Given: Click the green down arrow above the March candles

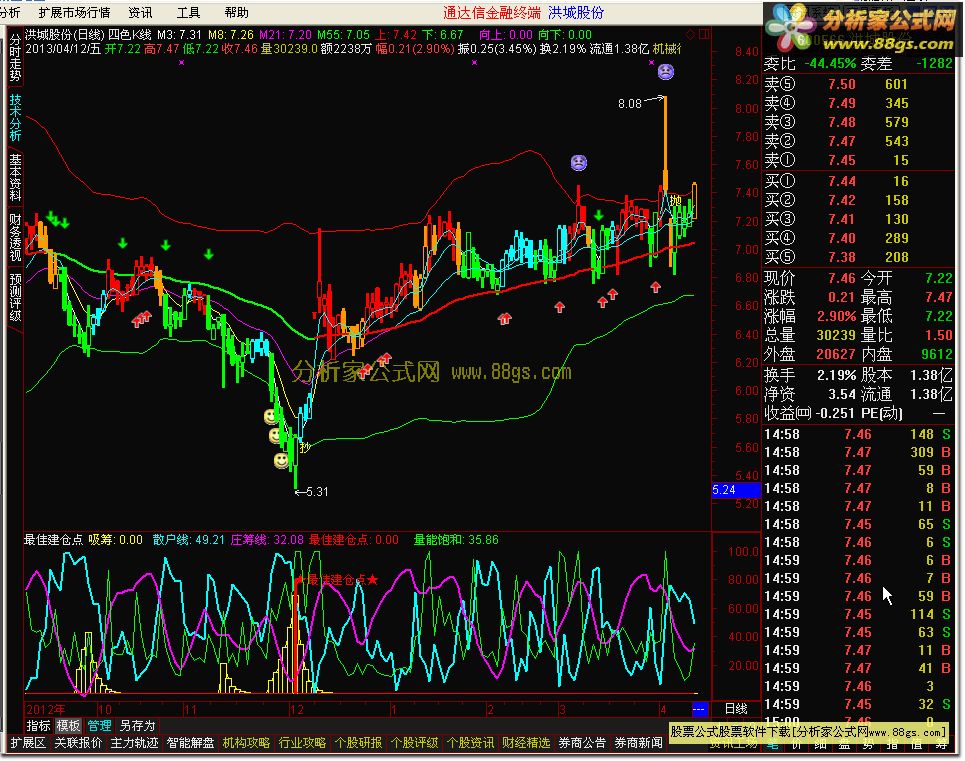Looking at the screenshot, I should (599, 215).
